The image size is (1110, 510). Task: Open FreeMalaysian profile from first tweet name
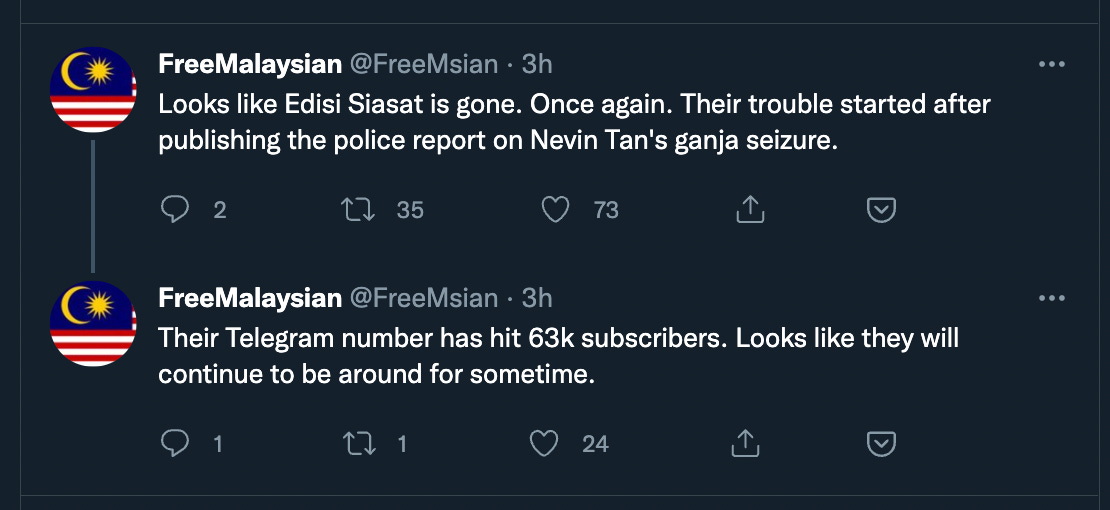point(250,64)
